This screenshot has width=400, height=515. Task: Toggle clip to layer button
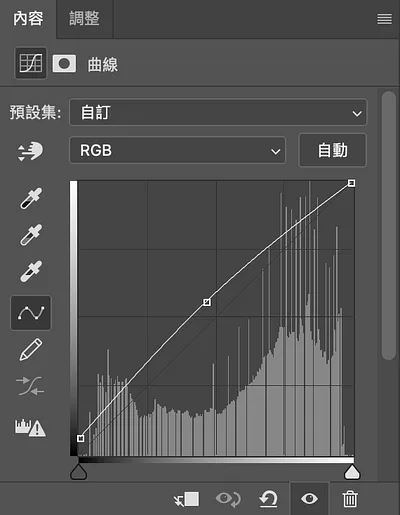pos(187,499)
